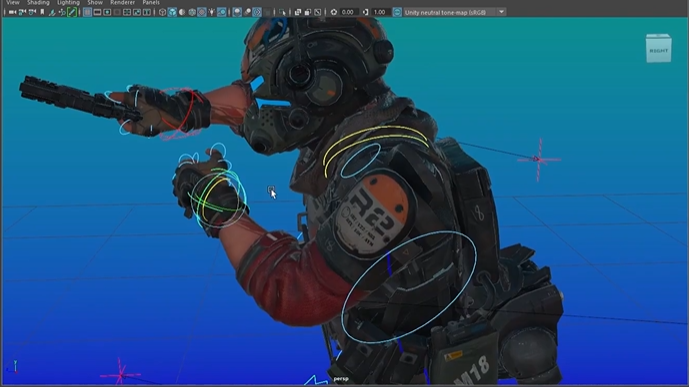
Task: Click the Smooth Shade All cube icon
Action: coord(172,12)
